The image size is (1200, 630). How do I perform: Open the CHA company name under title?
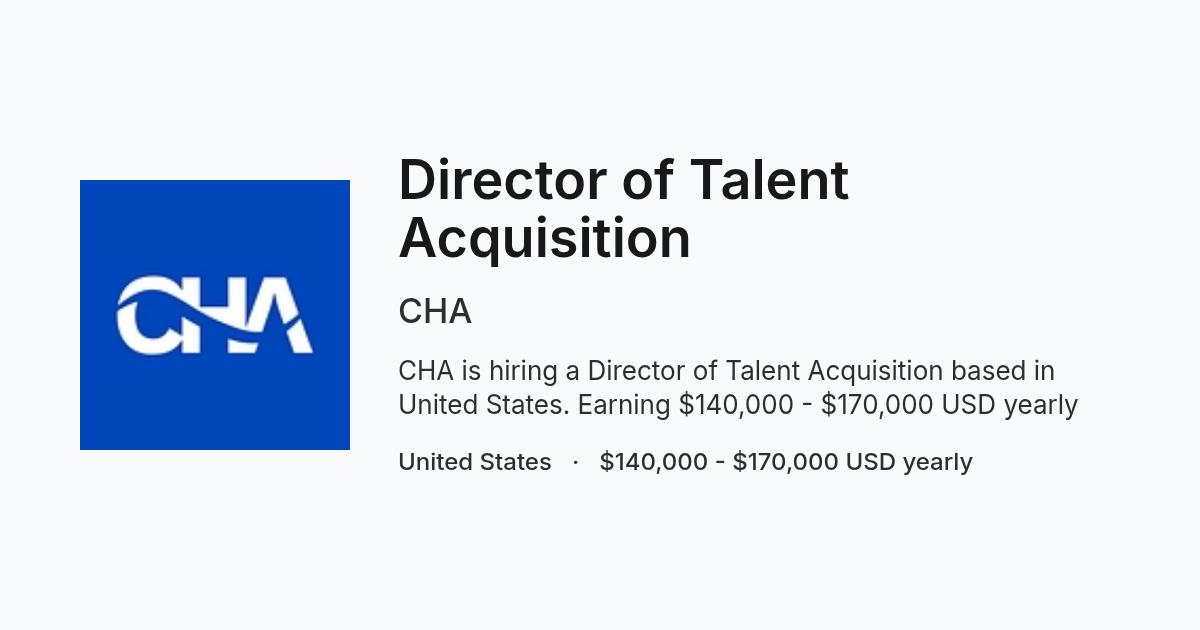pyautogui.click(x=435, y=312)
